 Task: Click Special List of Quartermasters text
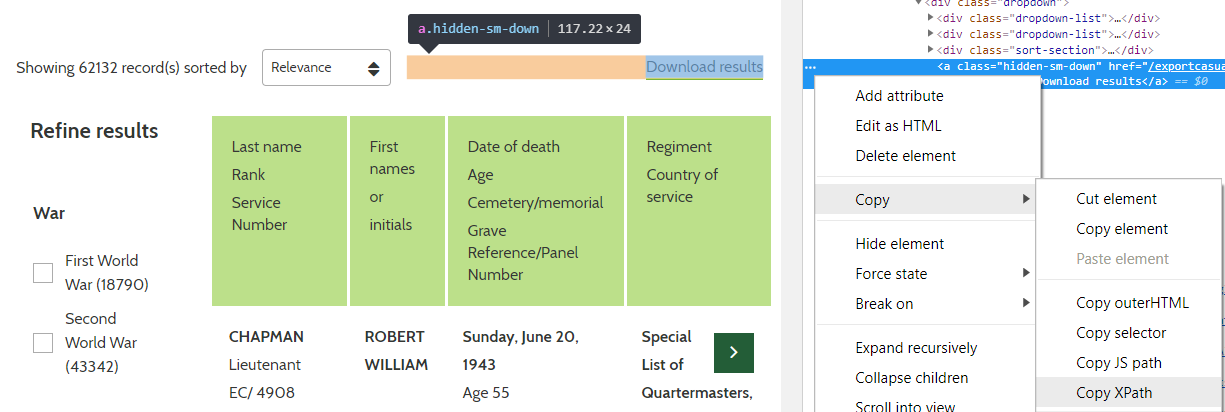tap(697, 365)
